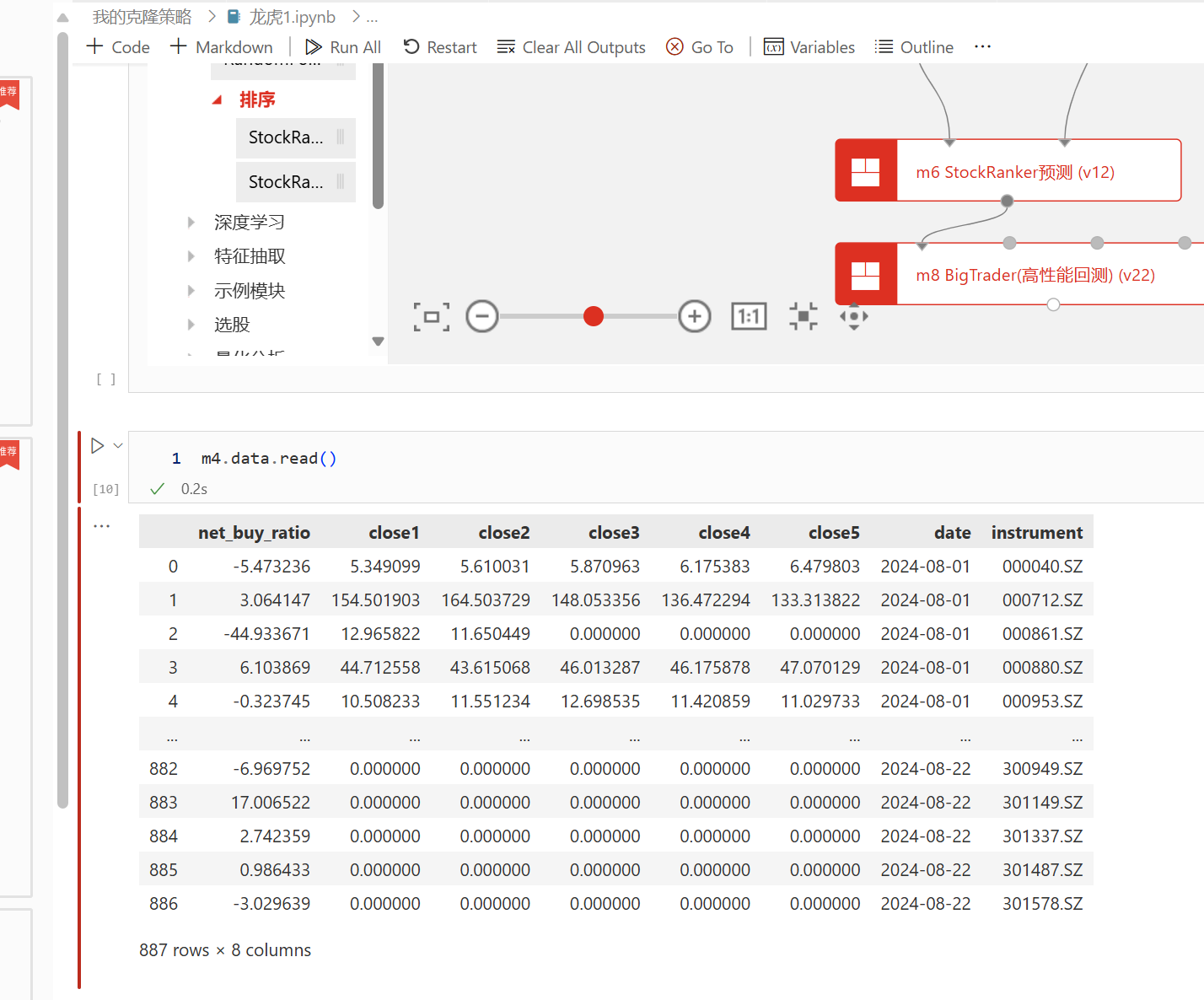Select 我的克隆策略 in breadcrumb
This screenshot has height=1000, width=1204.
(142, 17)
